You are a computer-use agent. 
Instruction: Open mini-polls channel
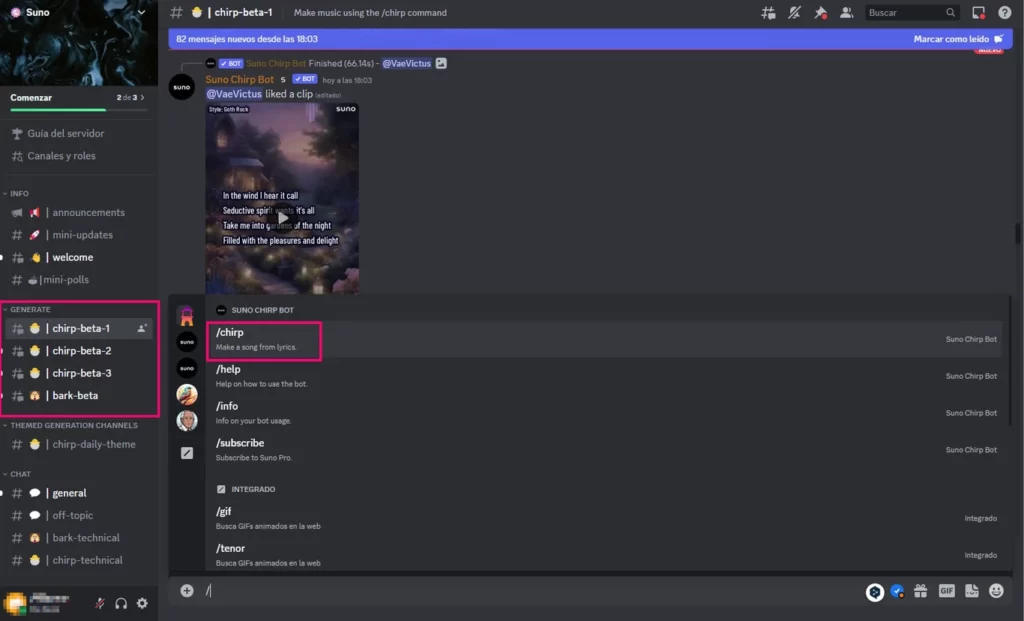[78, 279]
